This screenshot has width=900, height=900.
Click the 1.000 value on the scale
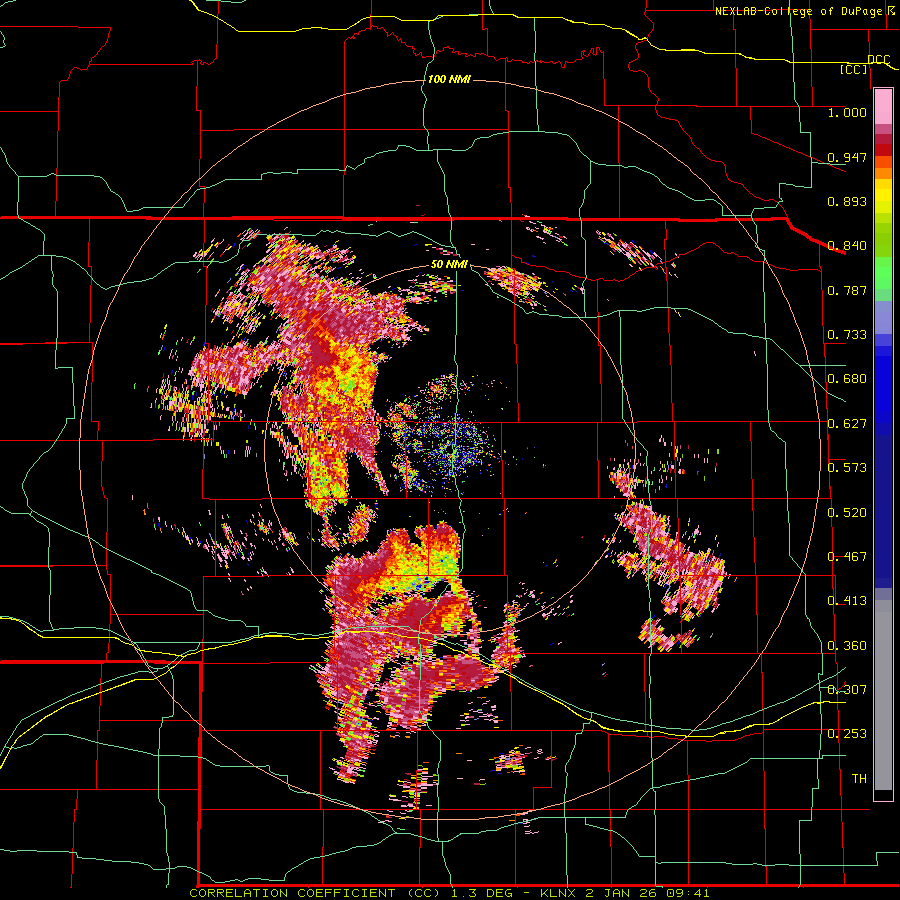(847, 113)
